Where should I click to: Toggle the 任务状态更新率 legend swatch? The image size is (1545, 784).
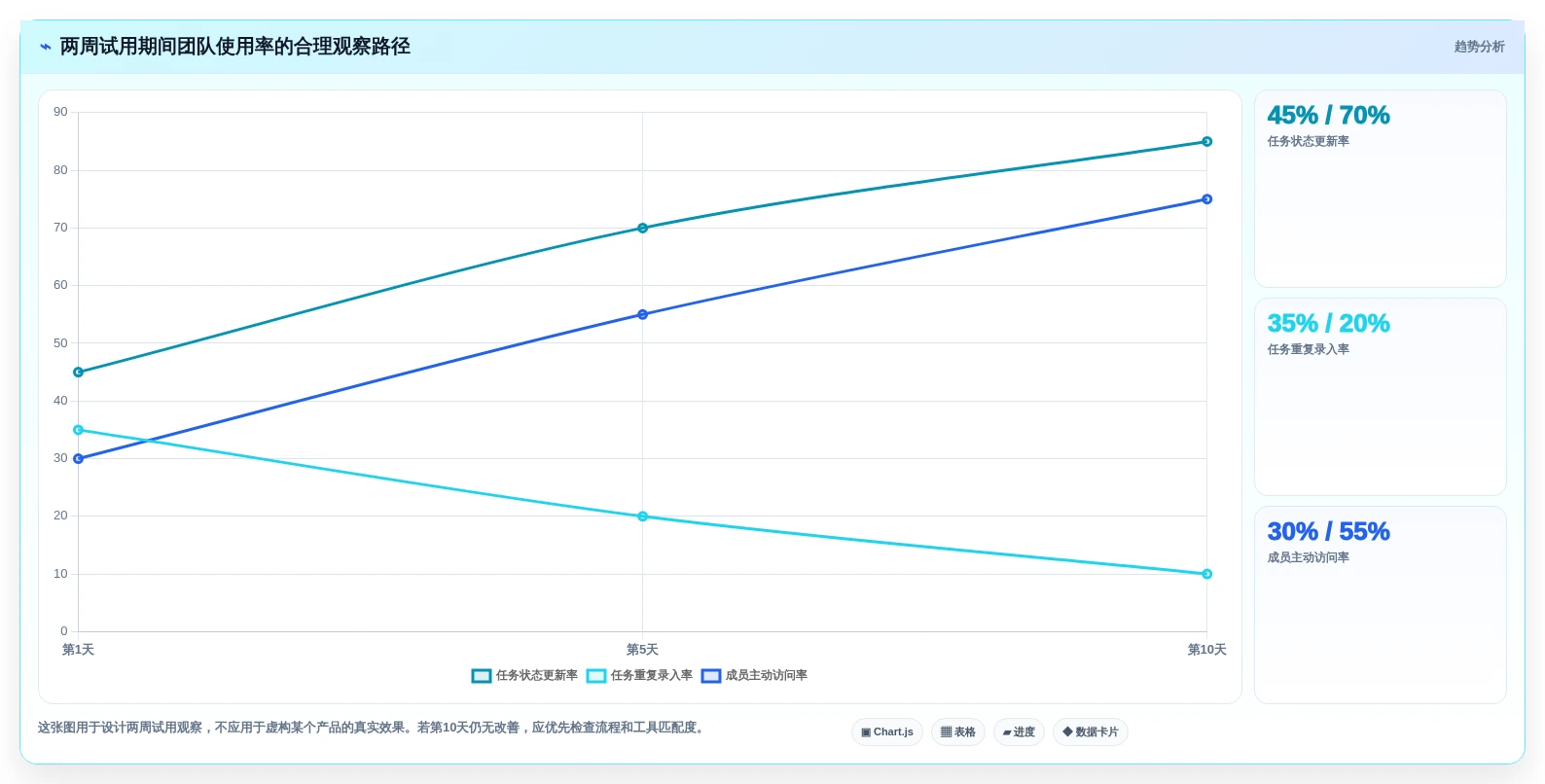[x=482, y=676]
